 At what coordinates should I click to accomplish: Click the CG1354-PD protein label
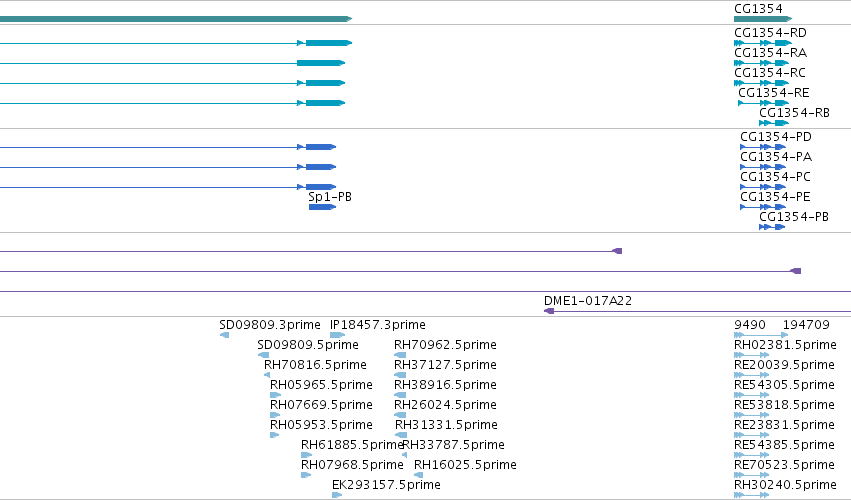coord(776,137)
